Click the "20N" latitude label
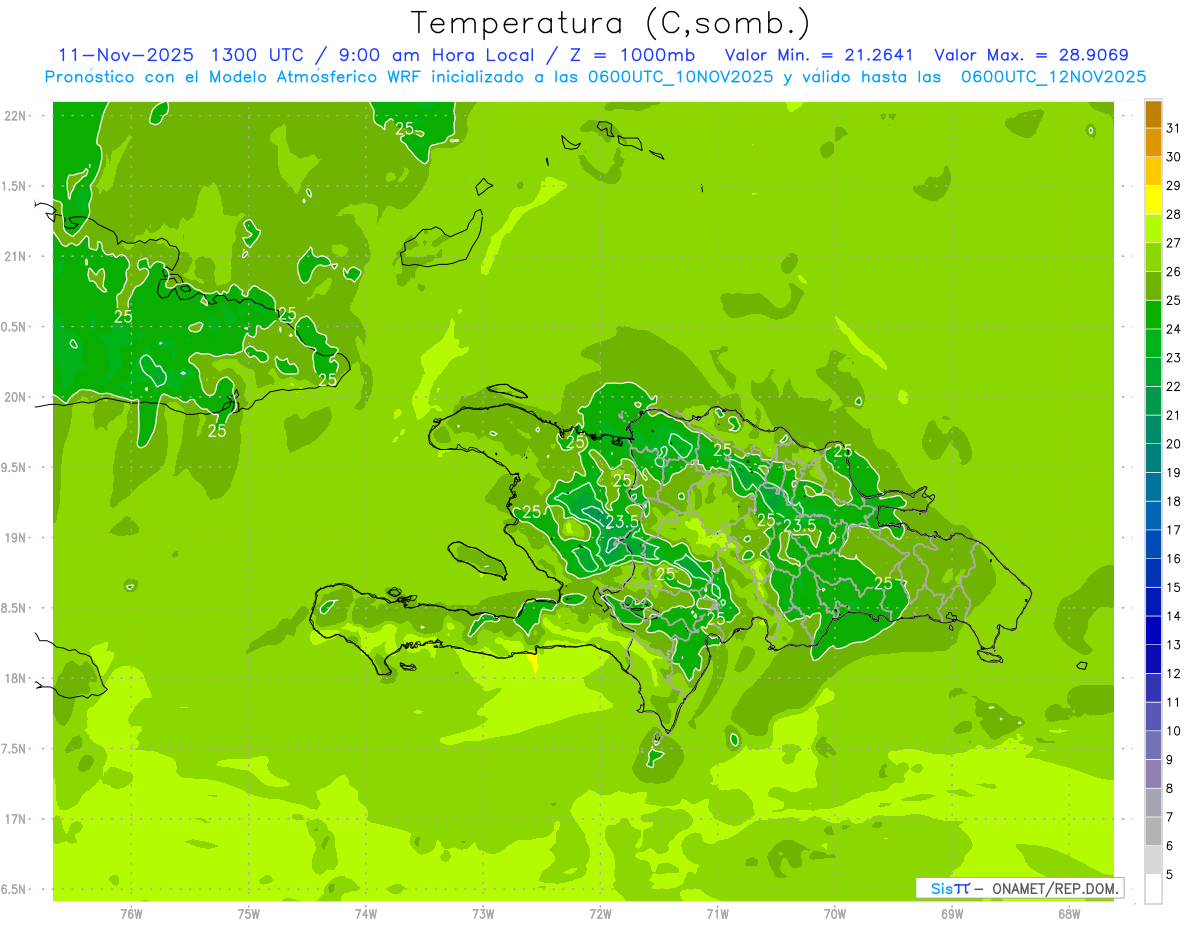Viewport: 1200px width, 927px height. point(17,397)
